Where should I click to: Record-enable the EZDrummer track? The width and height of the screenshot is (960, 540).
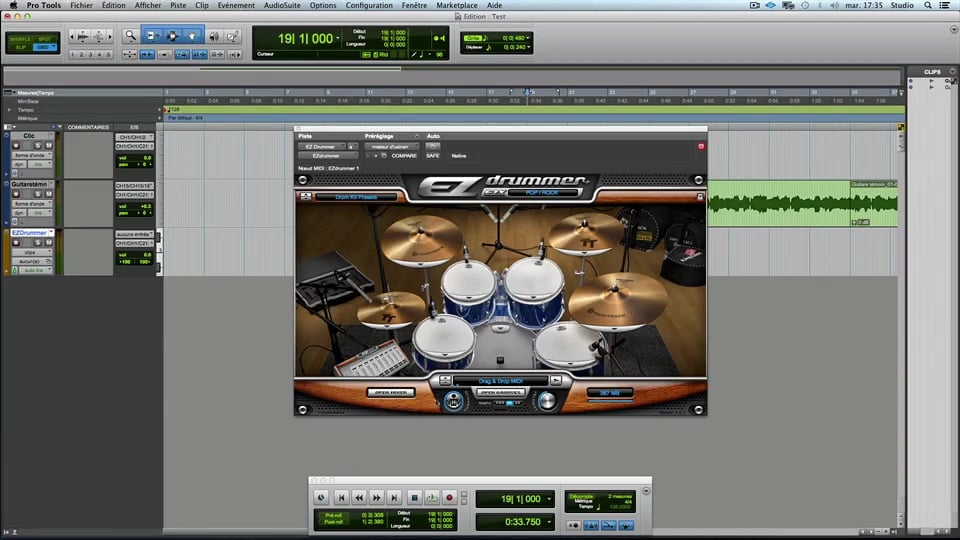17,242
